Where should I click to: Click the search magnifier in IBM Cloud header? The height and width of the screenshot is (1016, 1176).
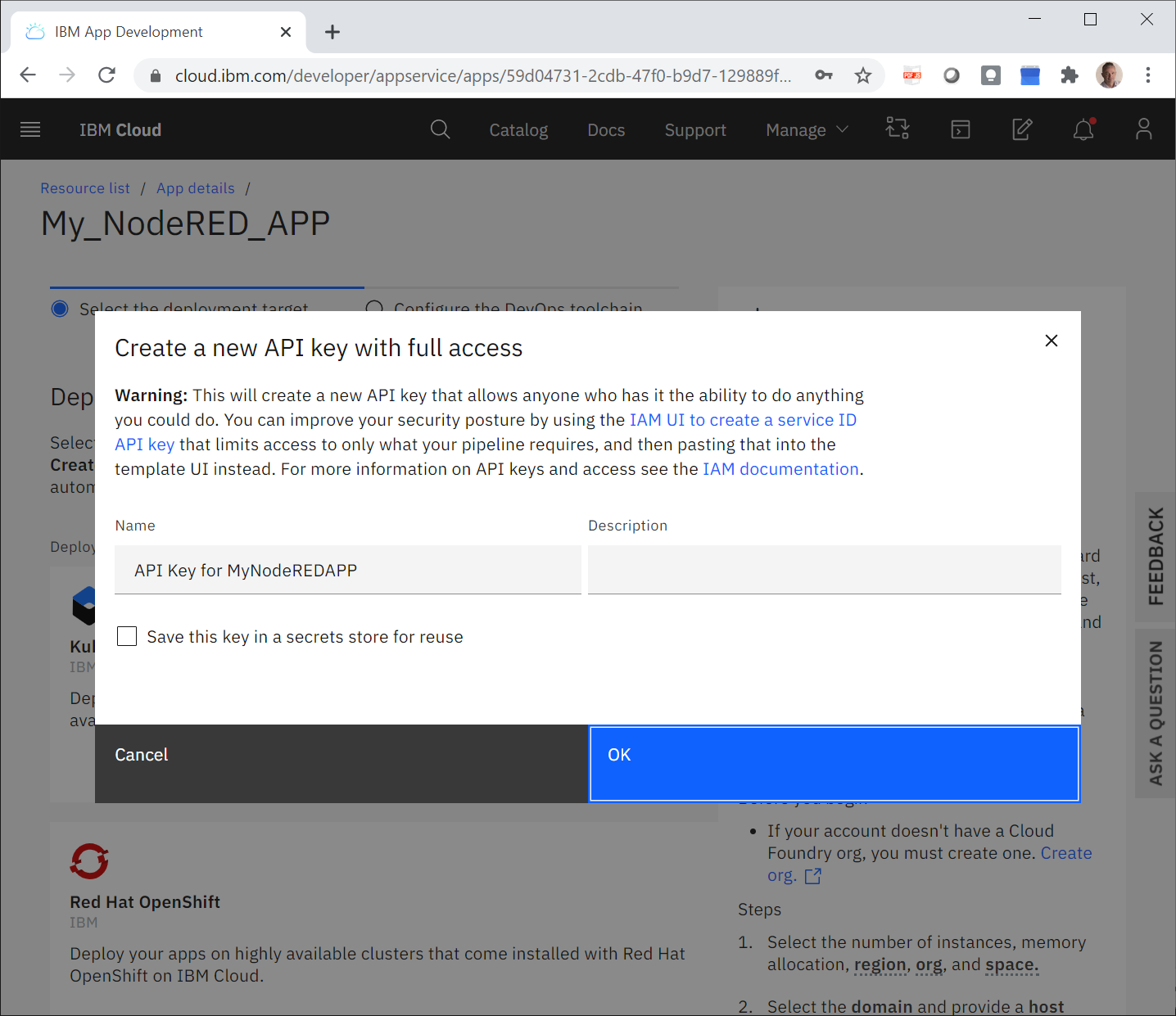(x=440, y=129)
